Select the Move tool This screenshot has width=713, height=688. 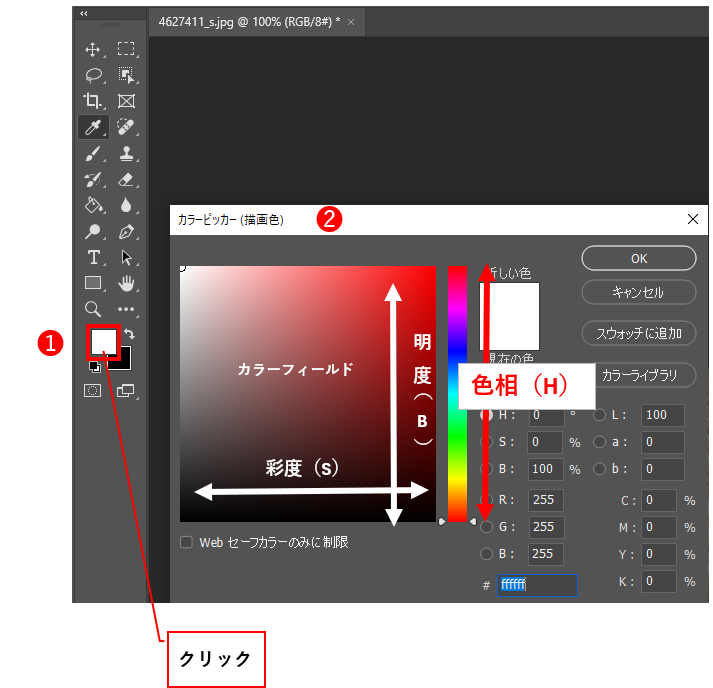pos(93,49)
